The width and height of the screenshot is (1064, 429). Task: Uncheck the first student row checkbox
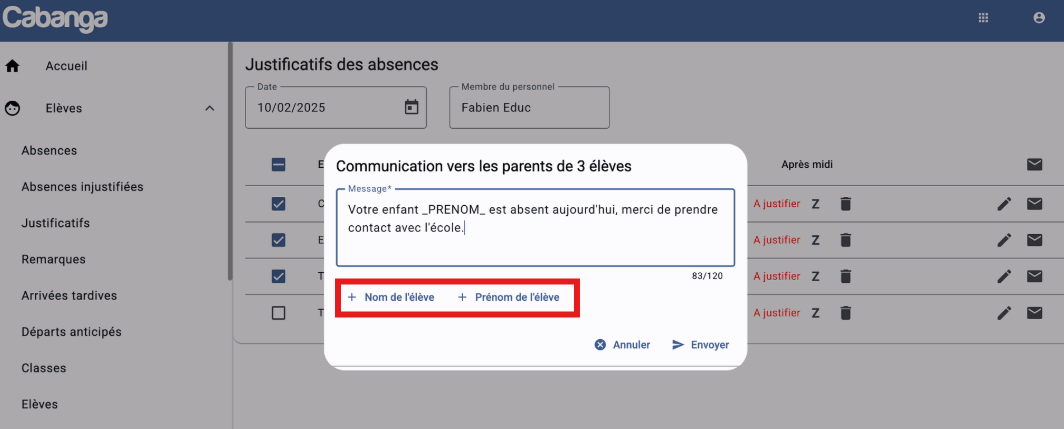tap(279, 204)
